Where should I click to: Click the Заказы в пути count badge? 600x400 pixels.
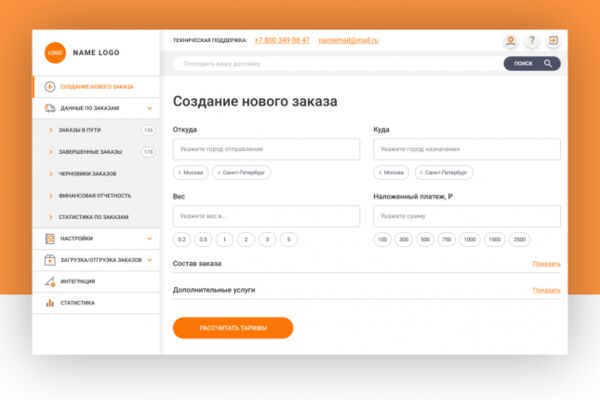point(148,130)
